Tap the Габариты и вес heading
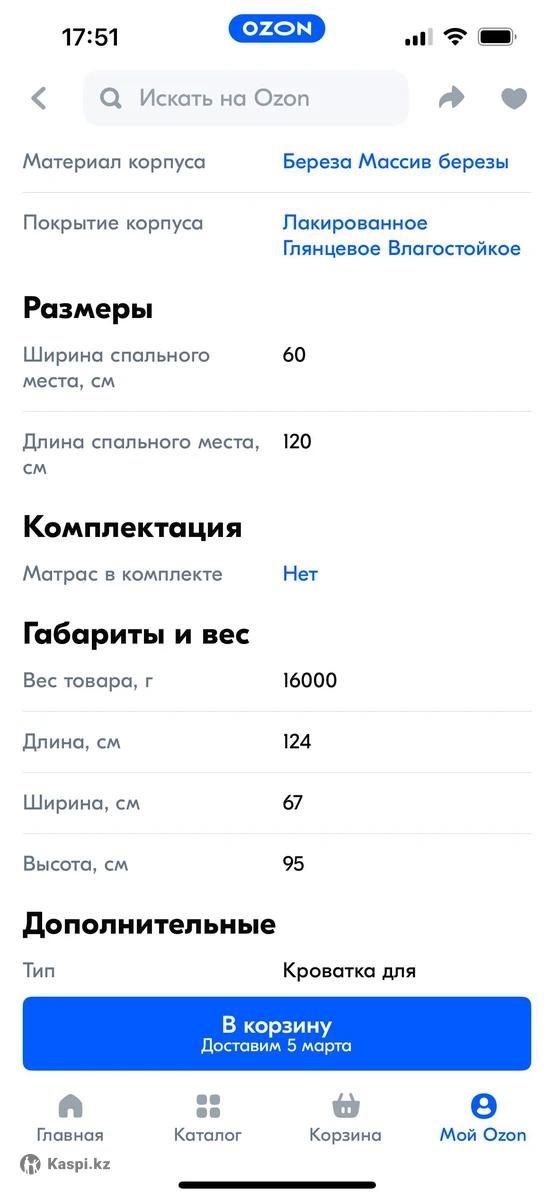 (136, 634)
